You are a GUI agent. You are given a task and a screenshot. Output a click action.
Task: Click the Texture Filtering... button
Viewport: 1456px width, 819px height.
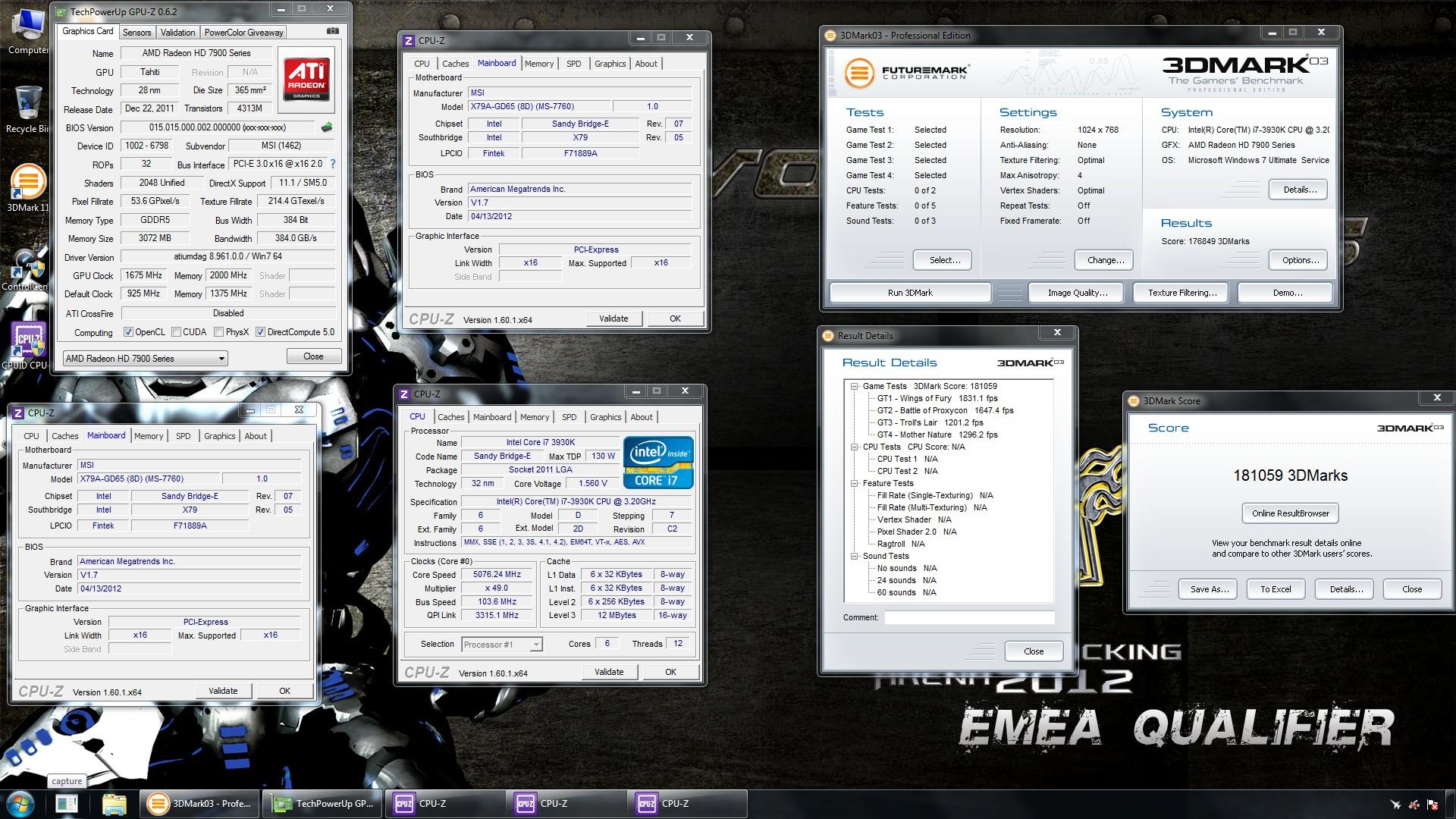[x=1182, y=293]
